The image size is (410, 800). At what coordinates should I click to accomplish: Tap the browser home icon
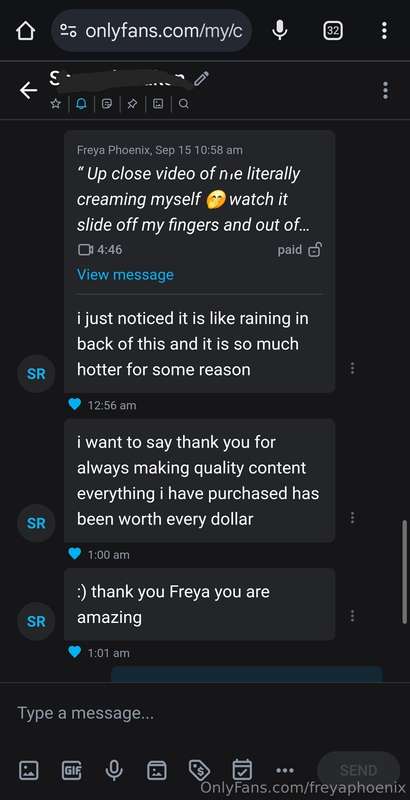pyautogui.click(x=25, y=32)
